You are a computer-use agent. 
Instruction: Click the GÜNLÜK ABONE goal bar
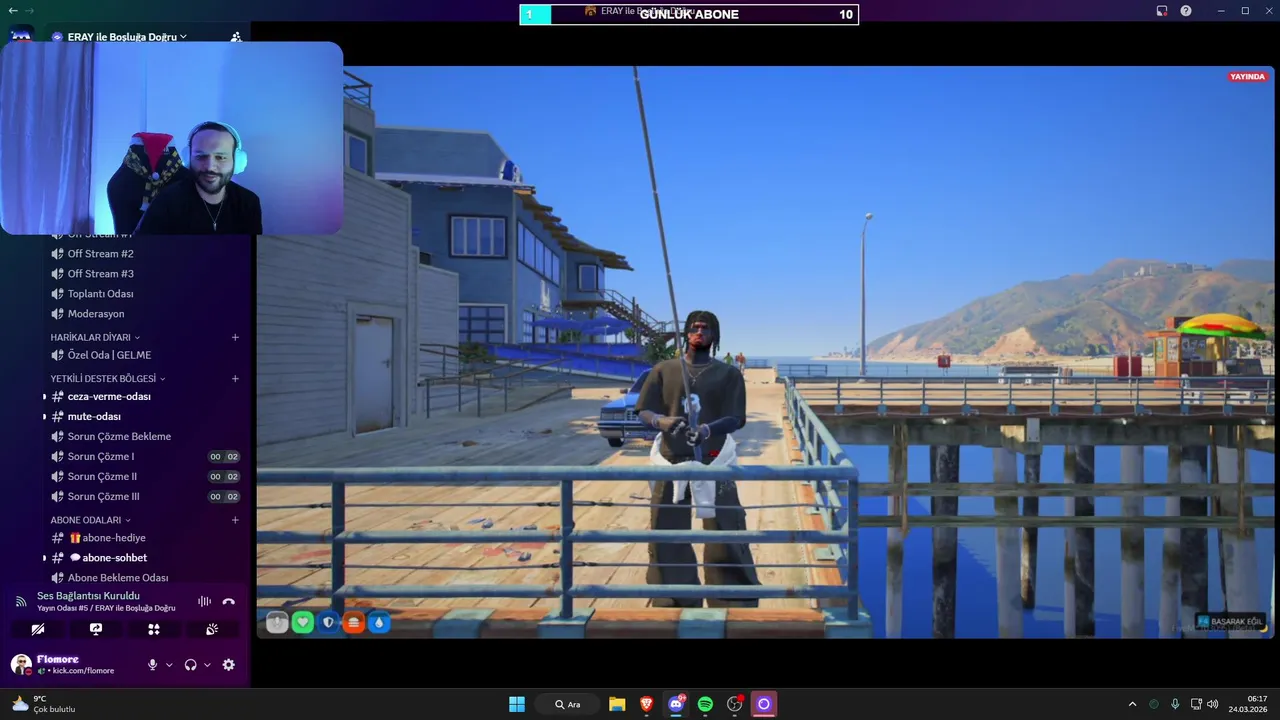coord(689,14)
